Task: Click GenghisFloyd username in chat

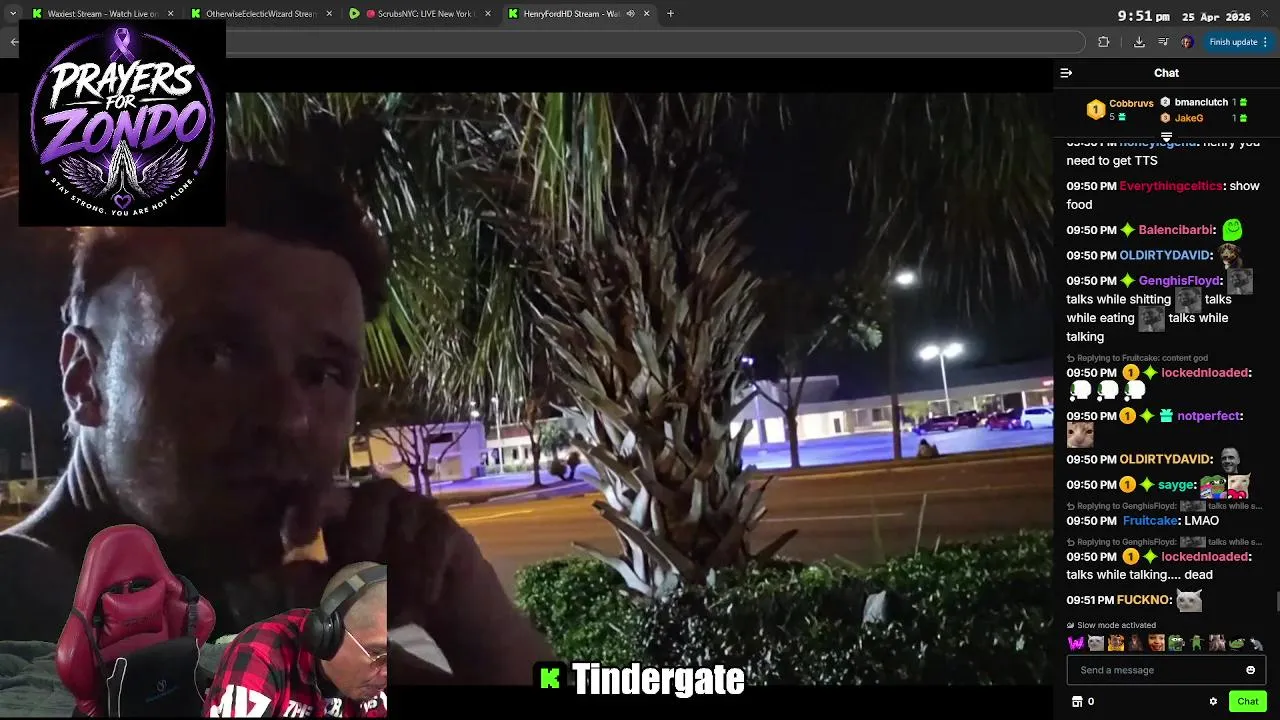Action: coord(1179,281)
